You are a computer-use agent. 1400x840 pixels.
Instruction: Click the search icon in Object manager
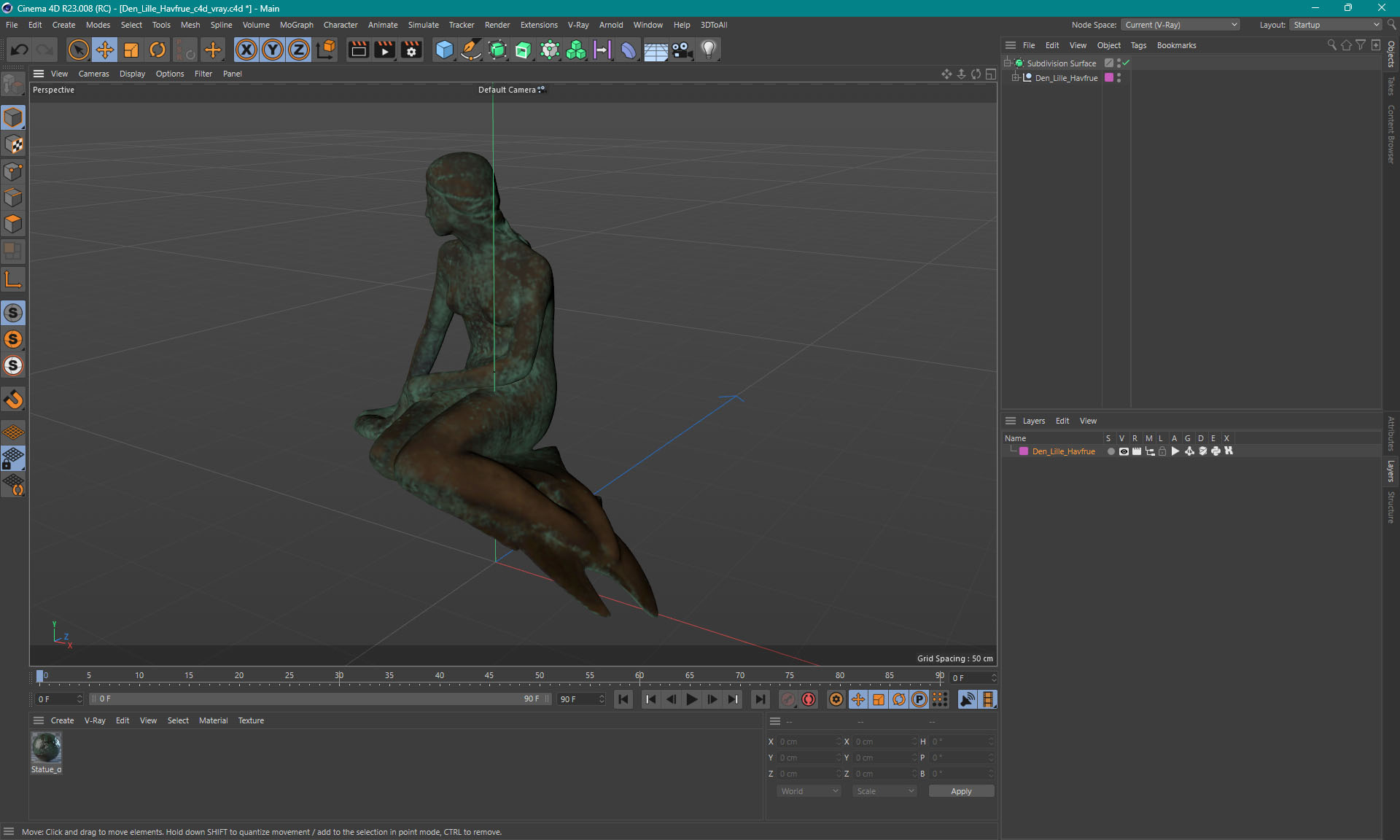click(x=1331, y=45)
